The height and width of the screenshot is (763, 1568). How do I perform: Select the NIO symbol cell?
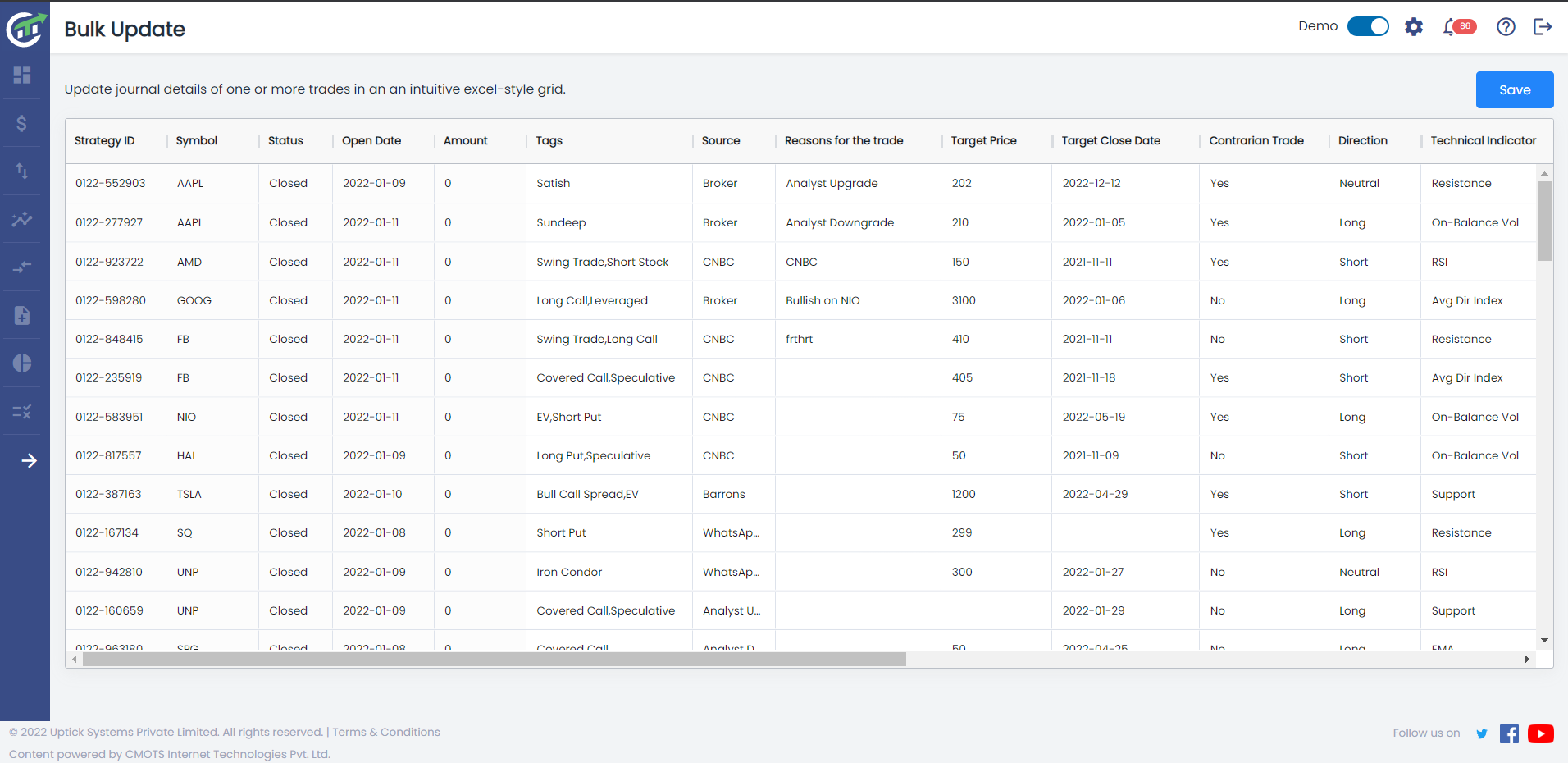pyautogui.click(x=212, y=417)
